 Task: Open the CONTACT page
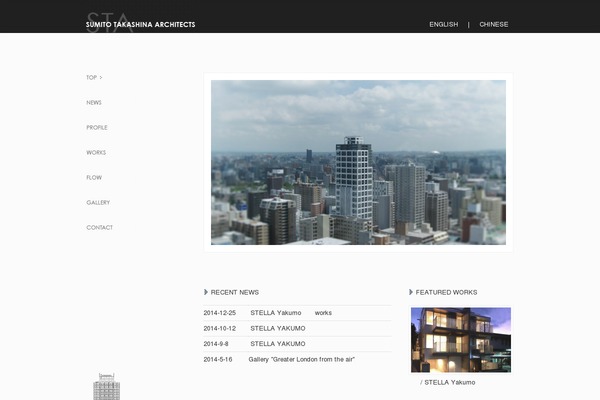click(x=99, y=227)
